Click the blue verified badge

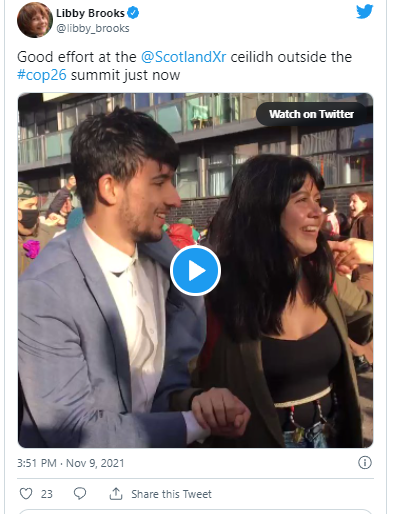click(x=133, y=13)
